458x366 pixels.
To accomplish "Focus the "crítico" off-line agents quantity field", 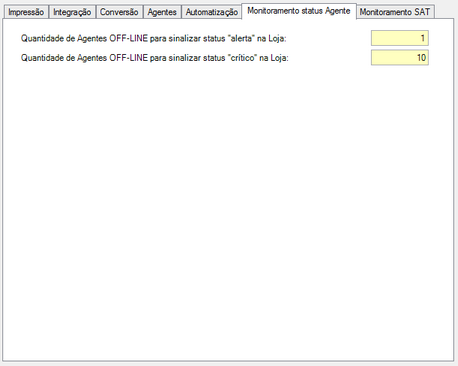I will tap(400, 58).
